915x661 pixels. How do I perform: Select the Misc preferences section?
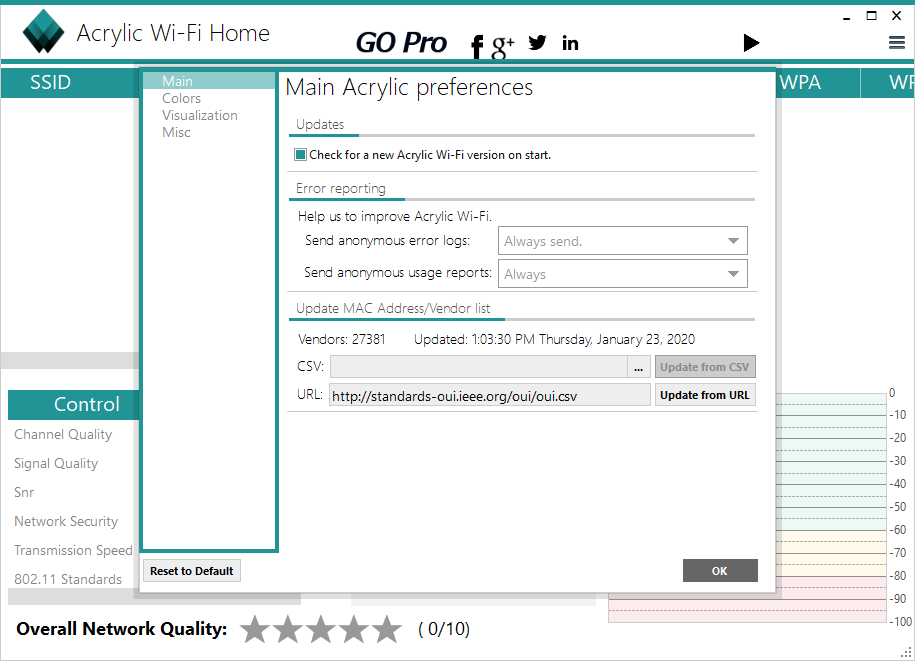(x=176, y=132)
